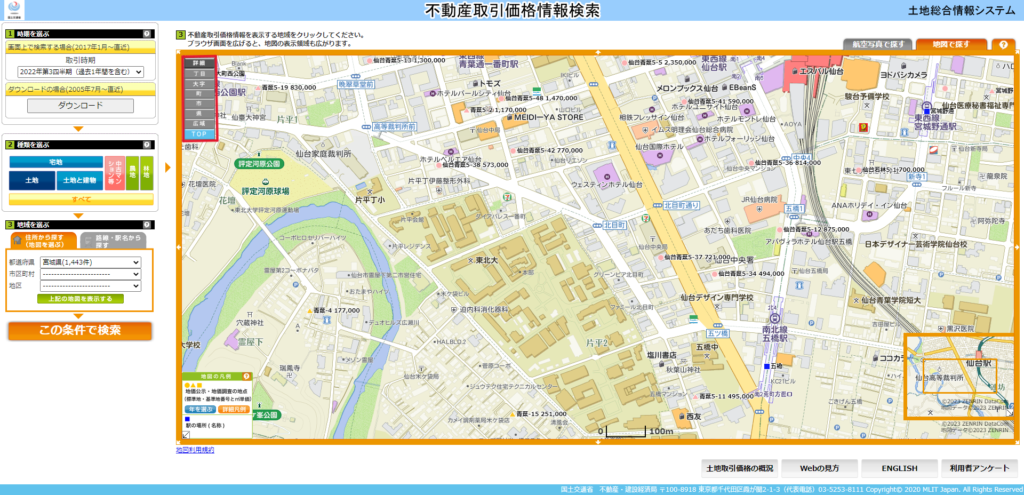Select the 宅地 property type
The height and width of the screenshot is (495, 1024).
pos(56,162)
